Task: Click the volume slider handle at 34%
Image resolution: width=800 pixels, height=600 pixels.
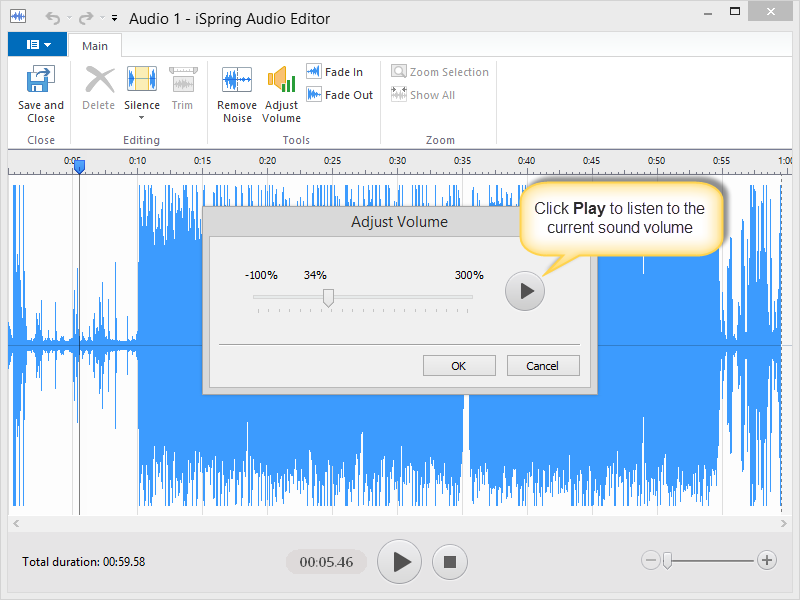Action: (x=328, y=297)
